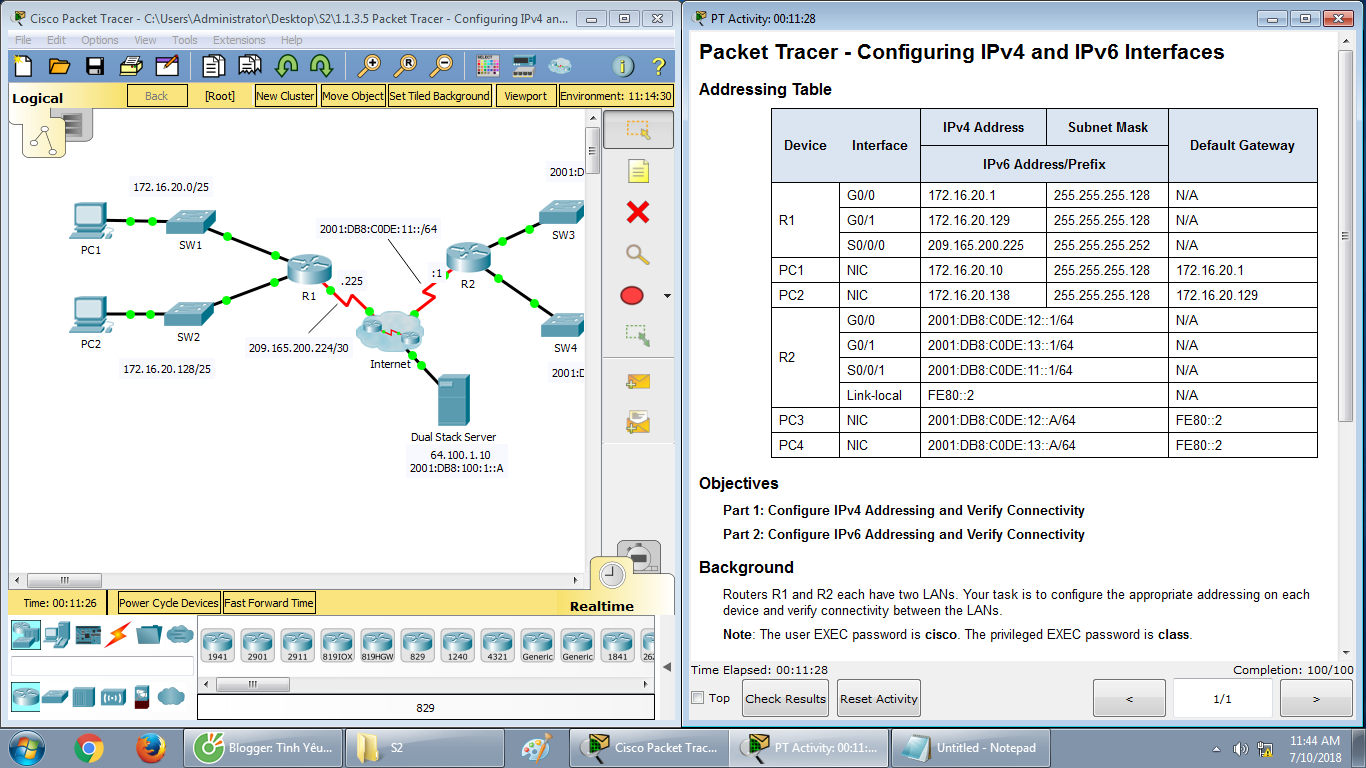Screen dimensions: 1366x768
Task: Open the File menu
Action: [x=23, y=40]
